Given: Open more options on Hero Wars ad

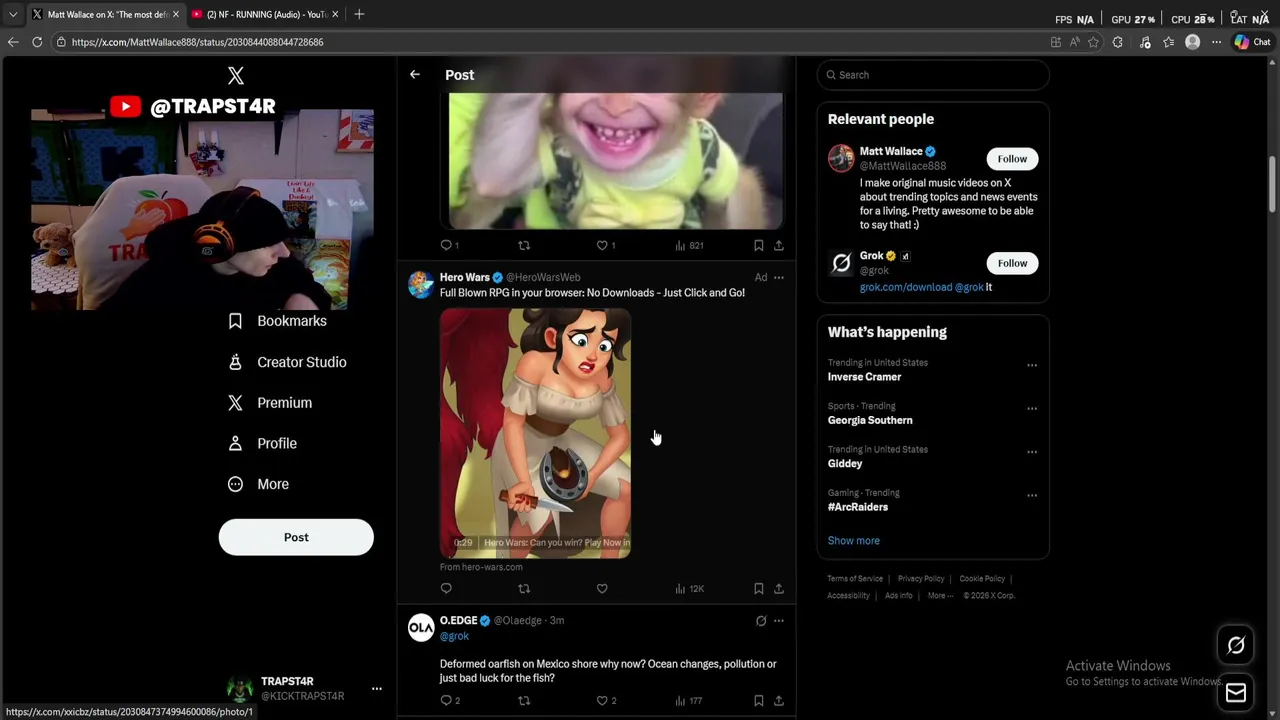Looking at the screenshot, I should [x=779, y=278].
